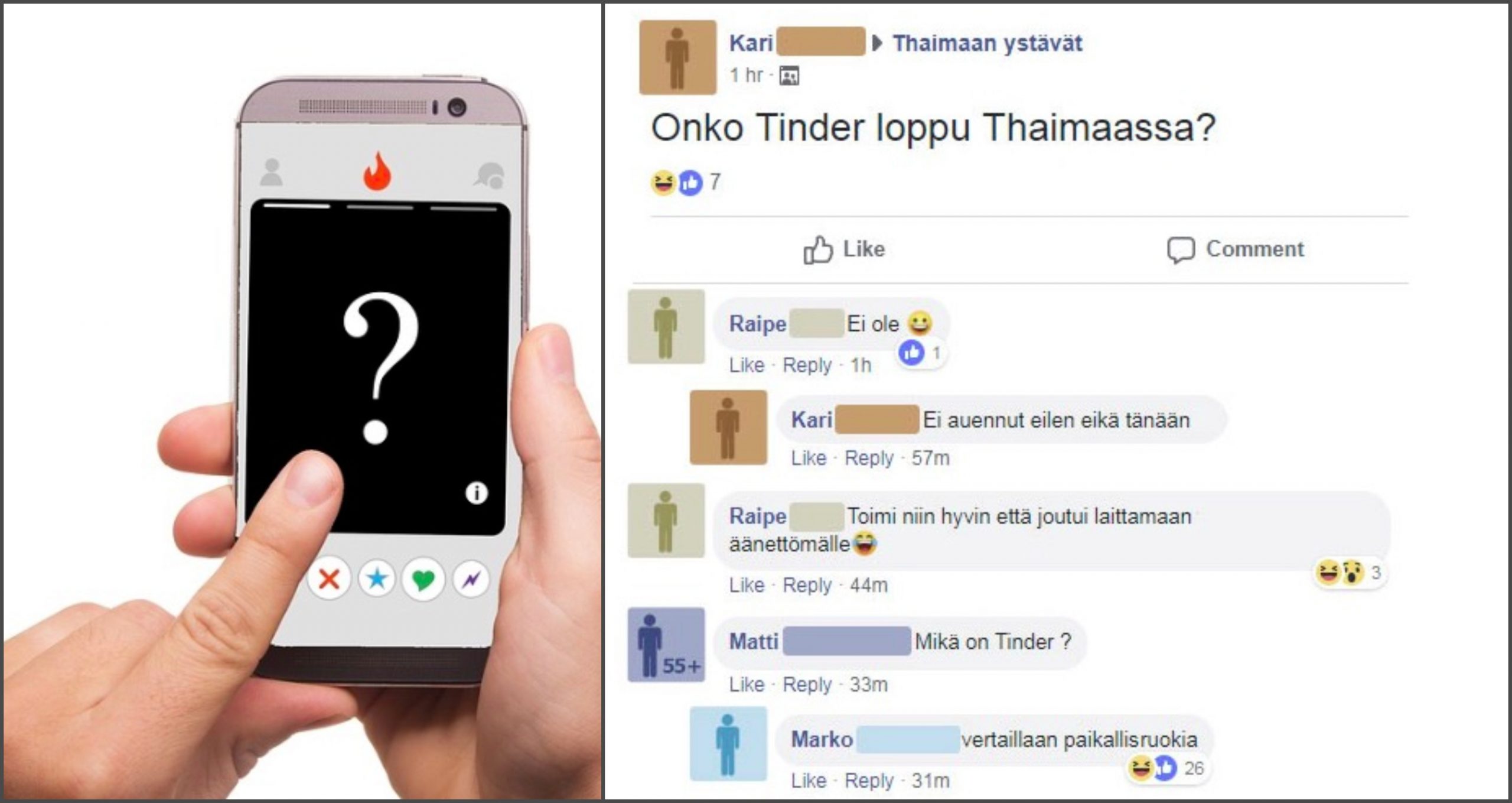Tap the green heart like icon
Image resolution: width=1512 pixels, height=803 pixels.
click(423, 579)
